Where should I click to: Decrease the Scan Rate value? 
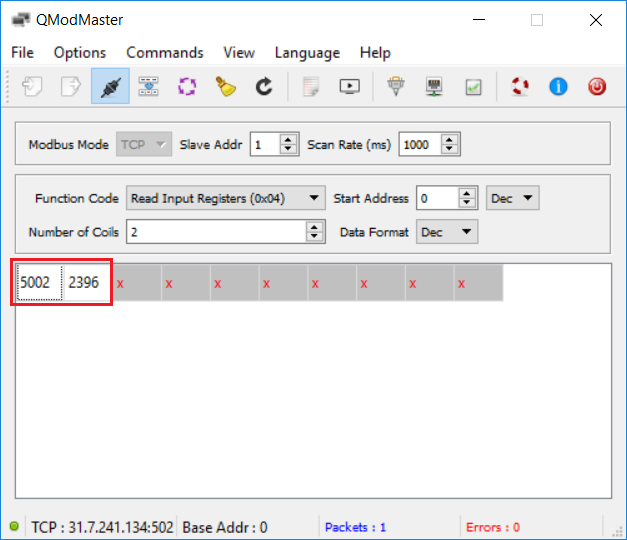tap(449, 149)
